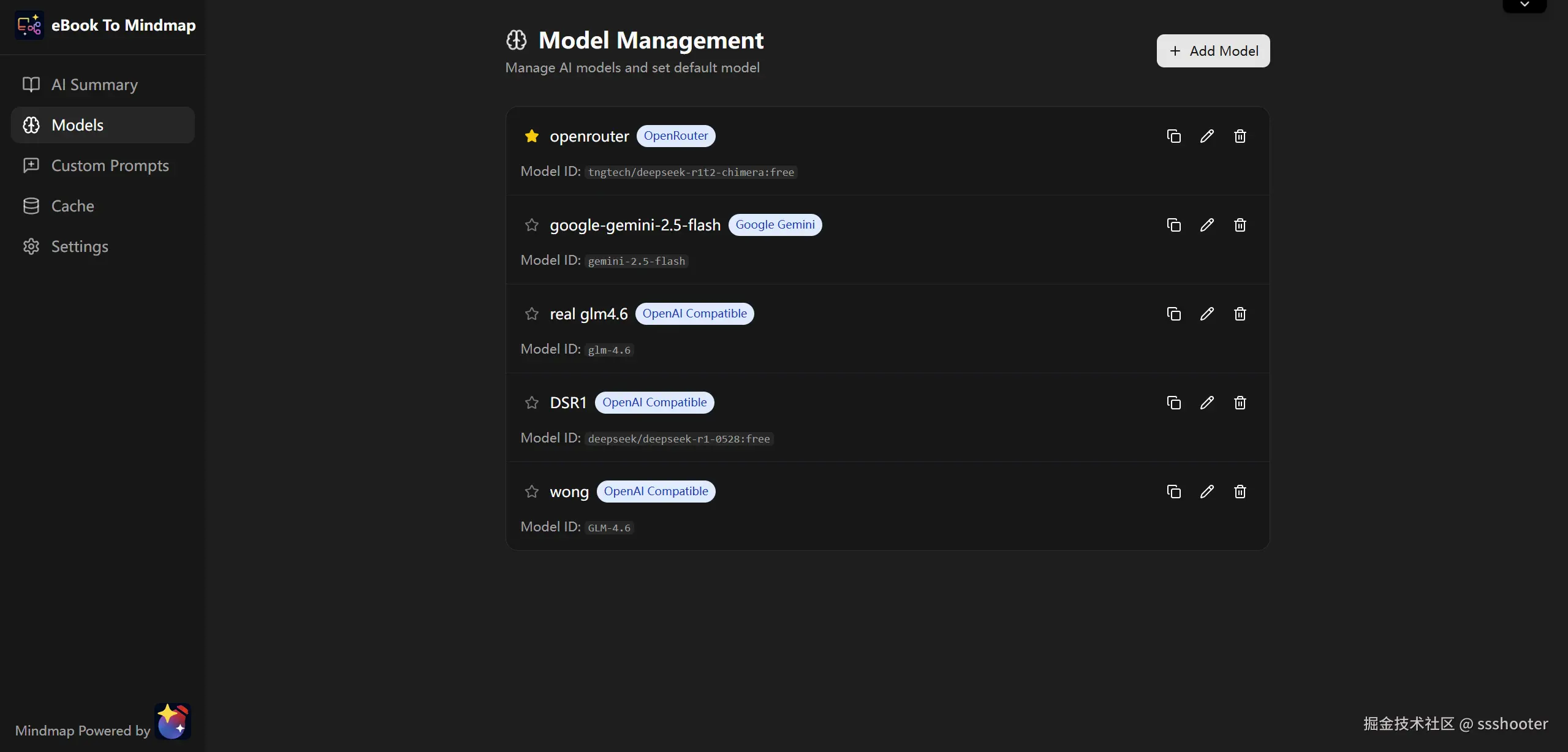The image size is (1568, 752).
Task: Click the Google Gemini badge
Action: [774, 224]
